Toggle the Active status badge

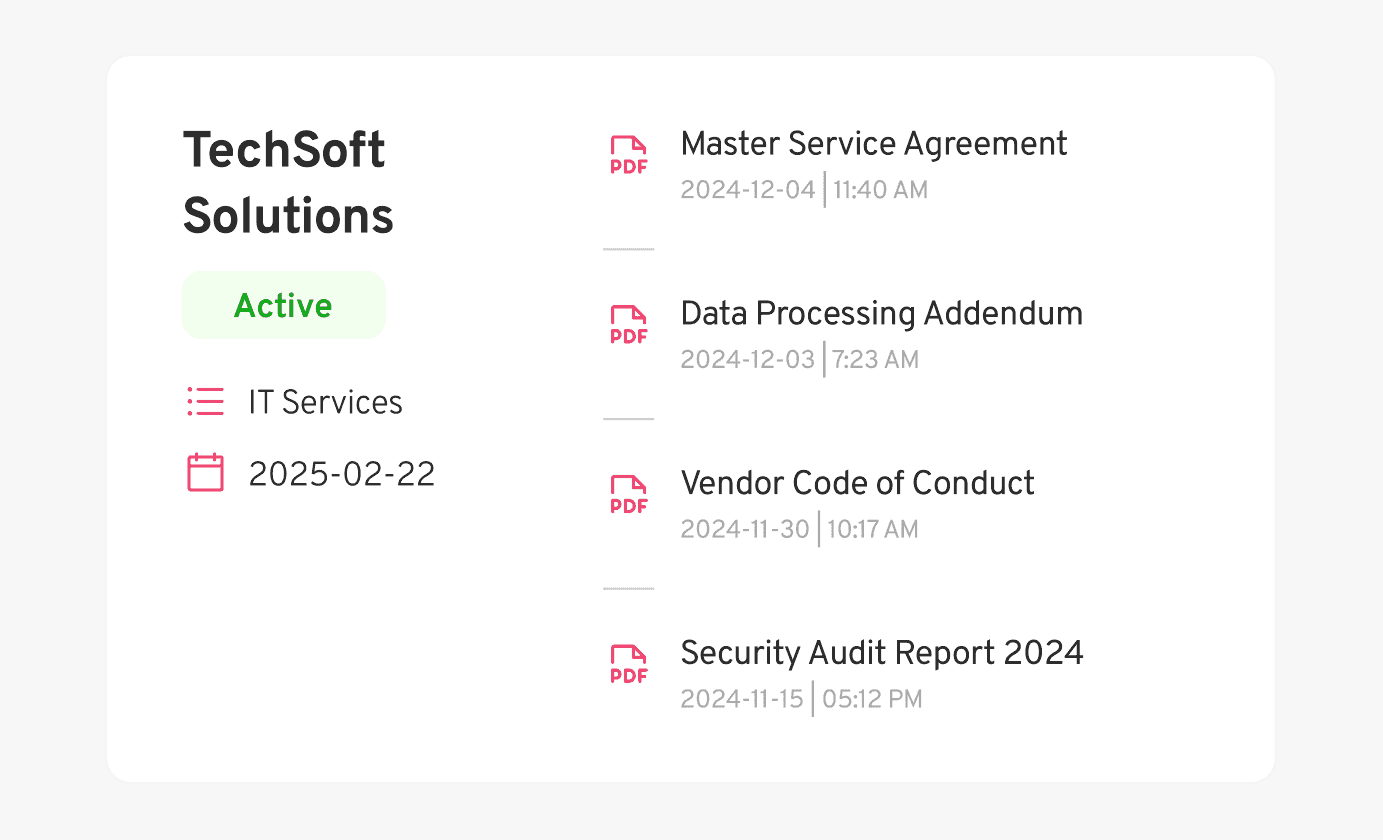pos(283,305)
